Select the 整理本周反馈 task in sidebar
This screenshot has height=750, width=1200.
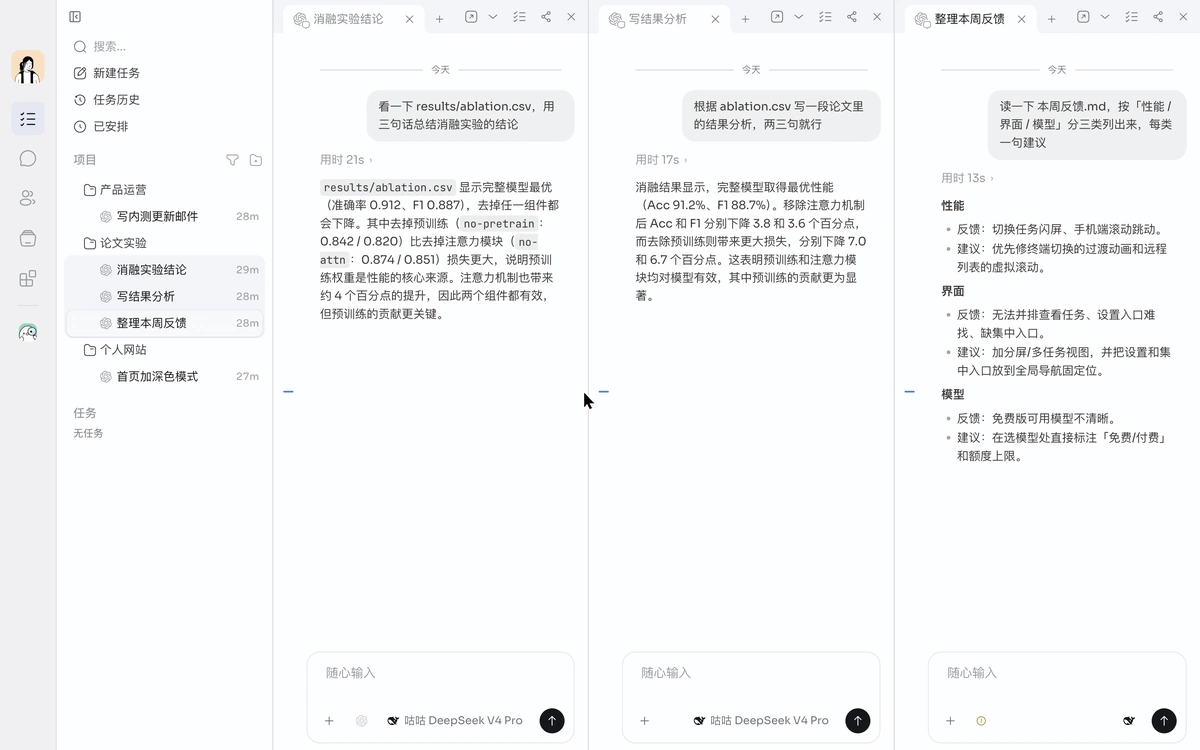165,323
